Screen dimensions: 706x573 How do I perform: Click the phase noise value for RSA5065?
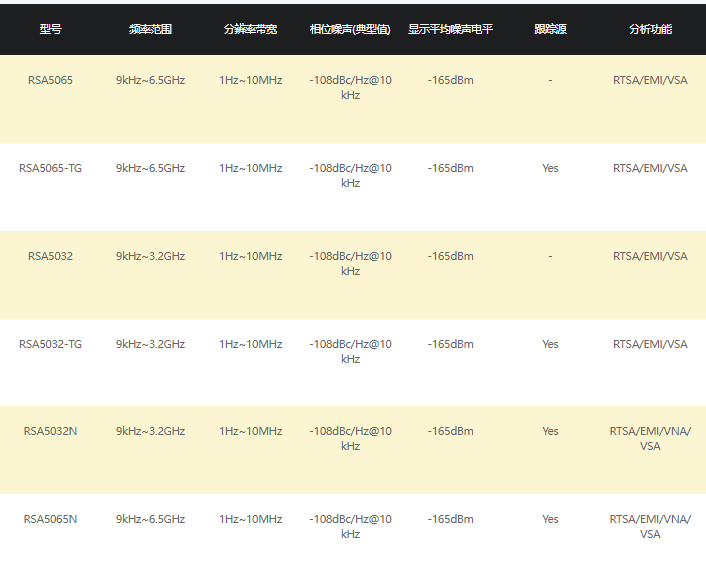[350, 88]
